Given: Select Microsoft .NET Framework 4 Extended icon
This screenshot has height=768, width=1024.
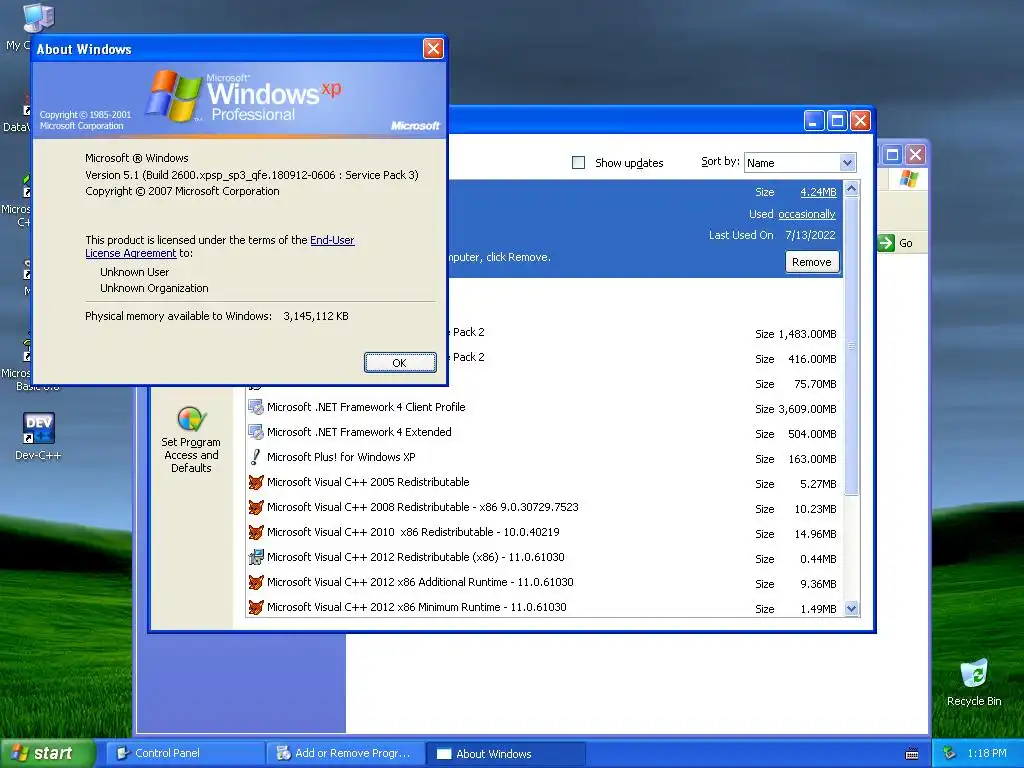Looking at the screenshot, I should (x=255, y=432).
